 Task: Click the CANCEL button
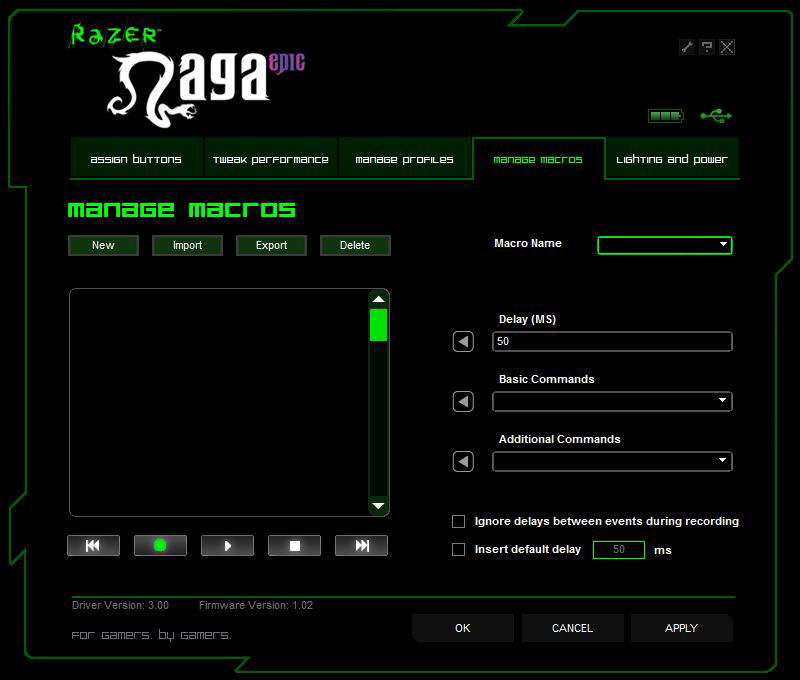coord(572,628)
